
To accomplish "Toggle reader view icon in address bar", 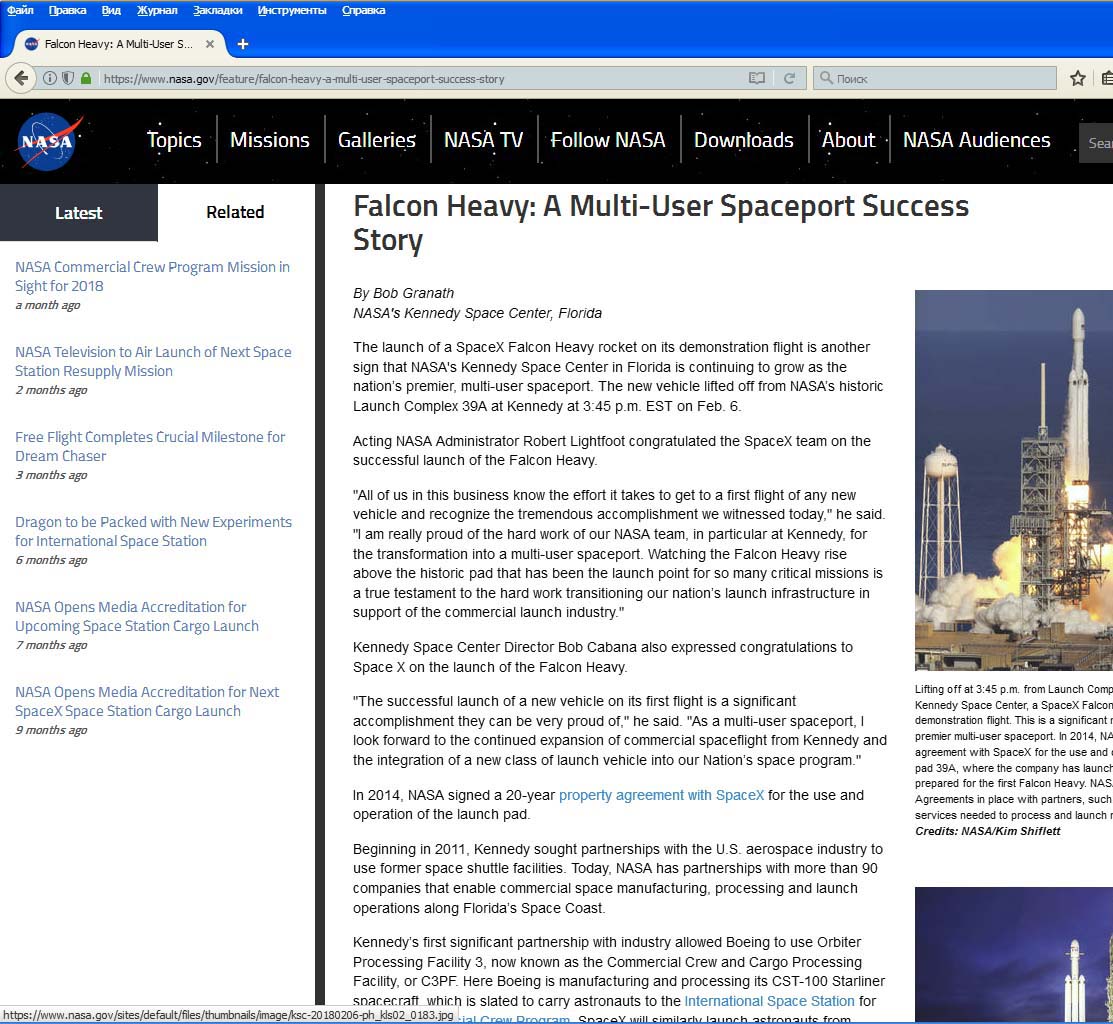I will [x=757, y=78].
